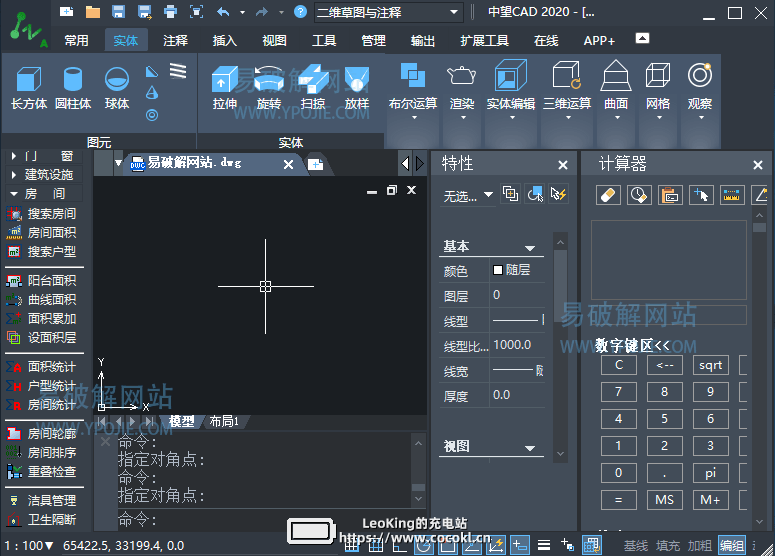Open the 无选... selection dropdown
This screenshot has height=556, width=775.
pos(469,196)
